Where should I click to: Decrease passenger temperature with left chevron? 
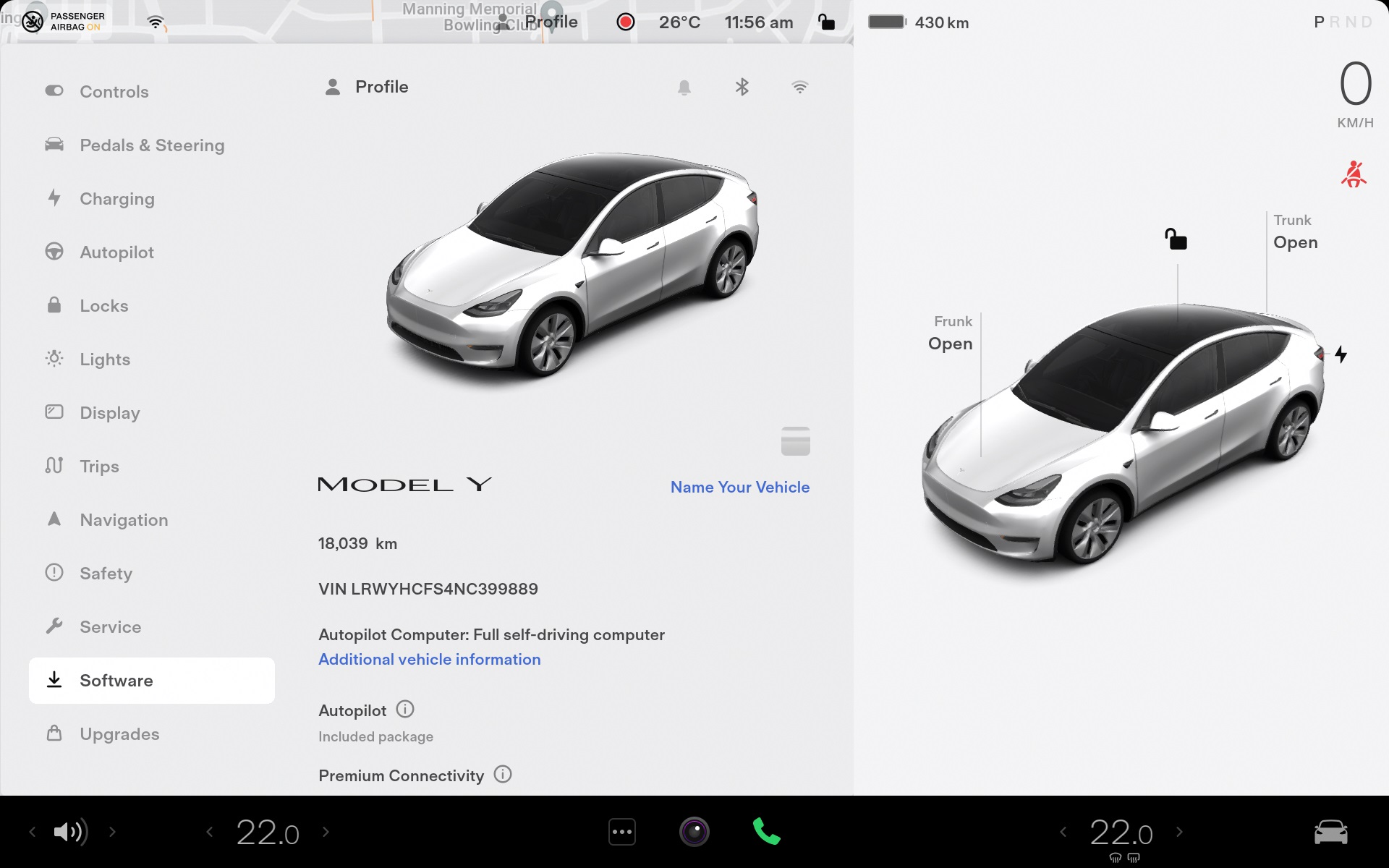1063,832
